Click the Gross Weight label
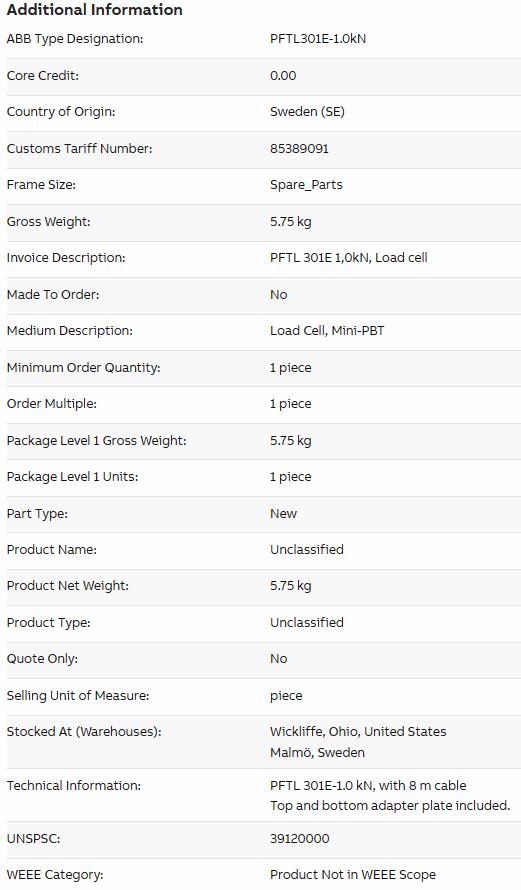The height and width of the screenshot is (890, 521). point(48,221)
